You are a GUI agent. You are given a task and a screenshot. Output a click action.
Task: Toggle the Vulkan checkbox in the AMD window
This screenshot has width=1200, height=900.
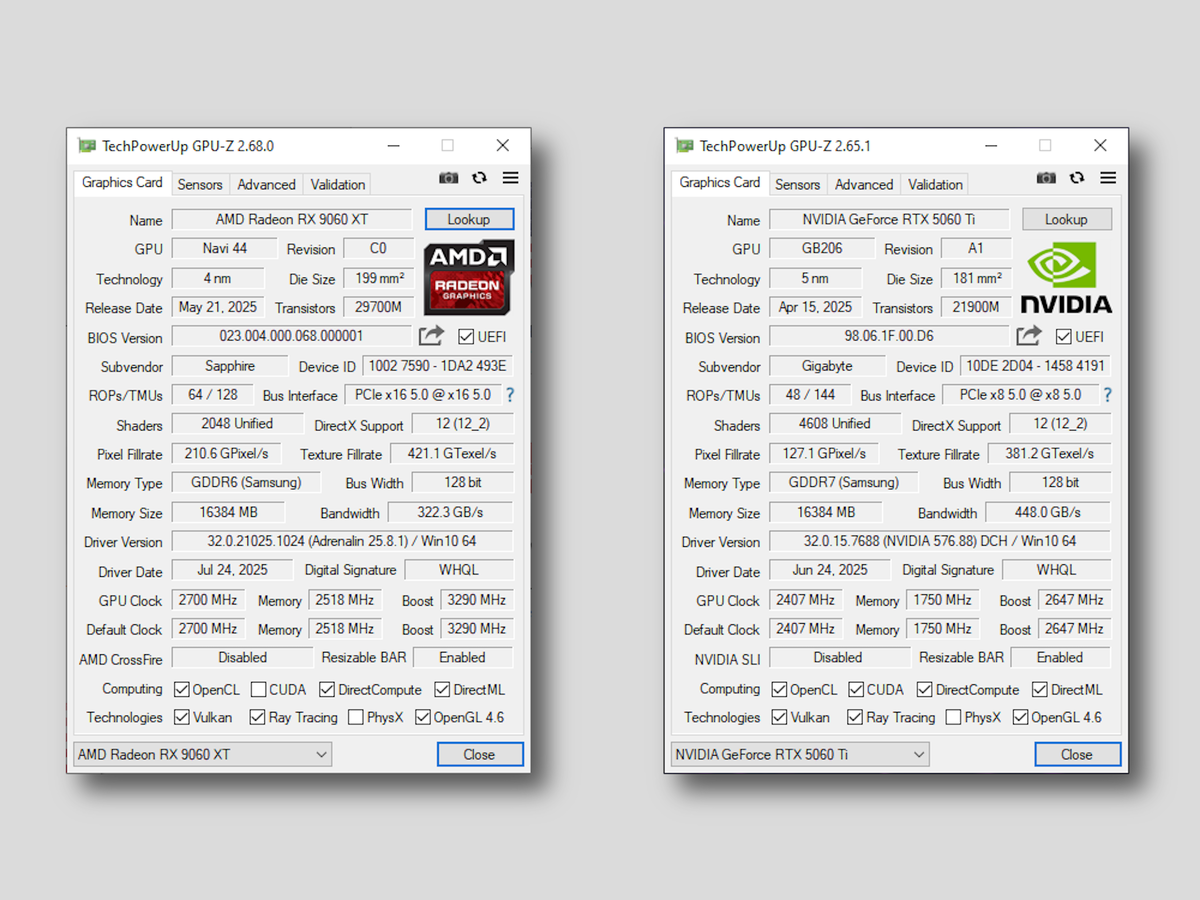coord(182,718)
